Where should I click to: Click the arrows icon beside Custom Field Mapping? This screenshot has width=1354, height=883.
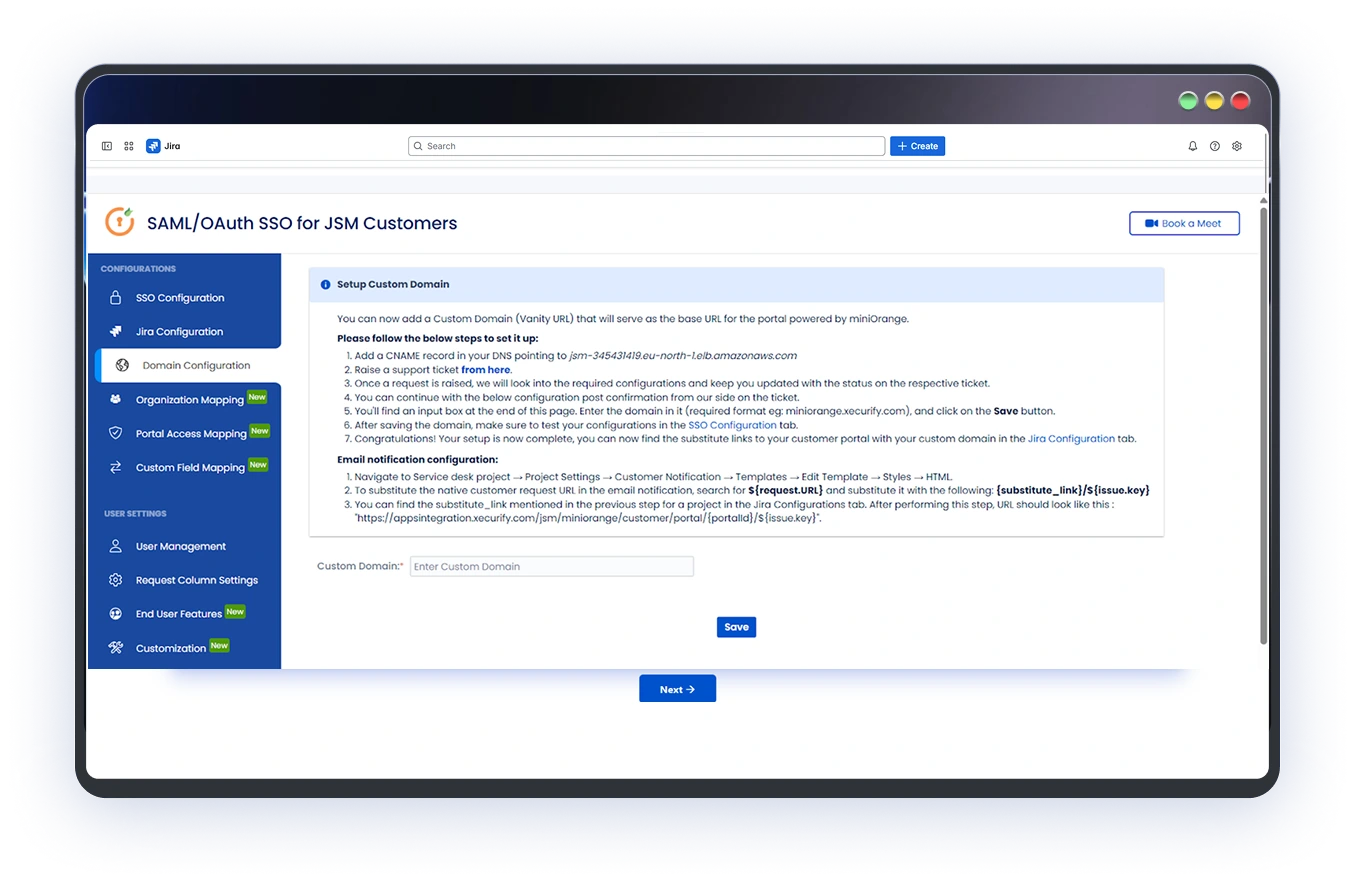(x=115, y=467)
